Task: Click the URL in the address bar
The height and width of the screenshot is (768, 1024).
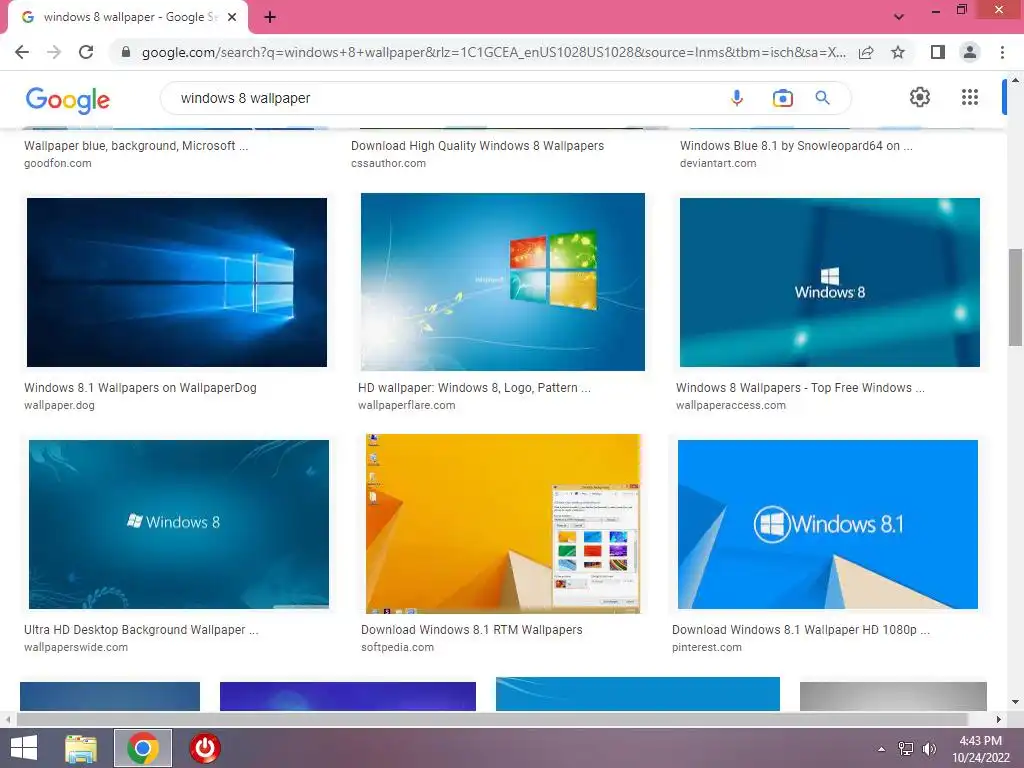Action: (493, 52)
